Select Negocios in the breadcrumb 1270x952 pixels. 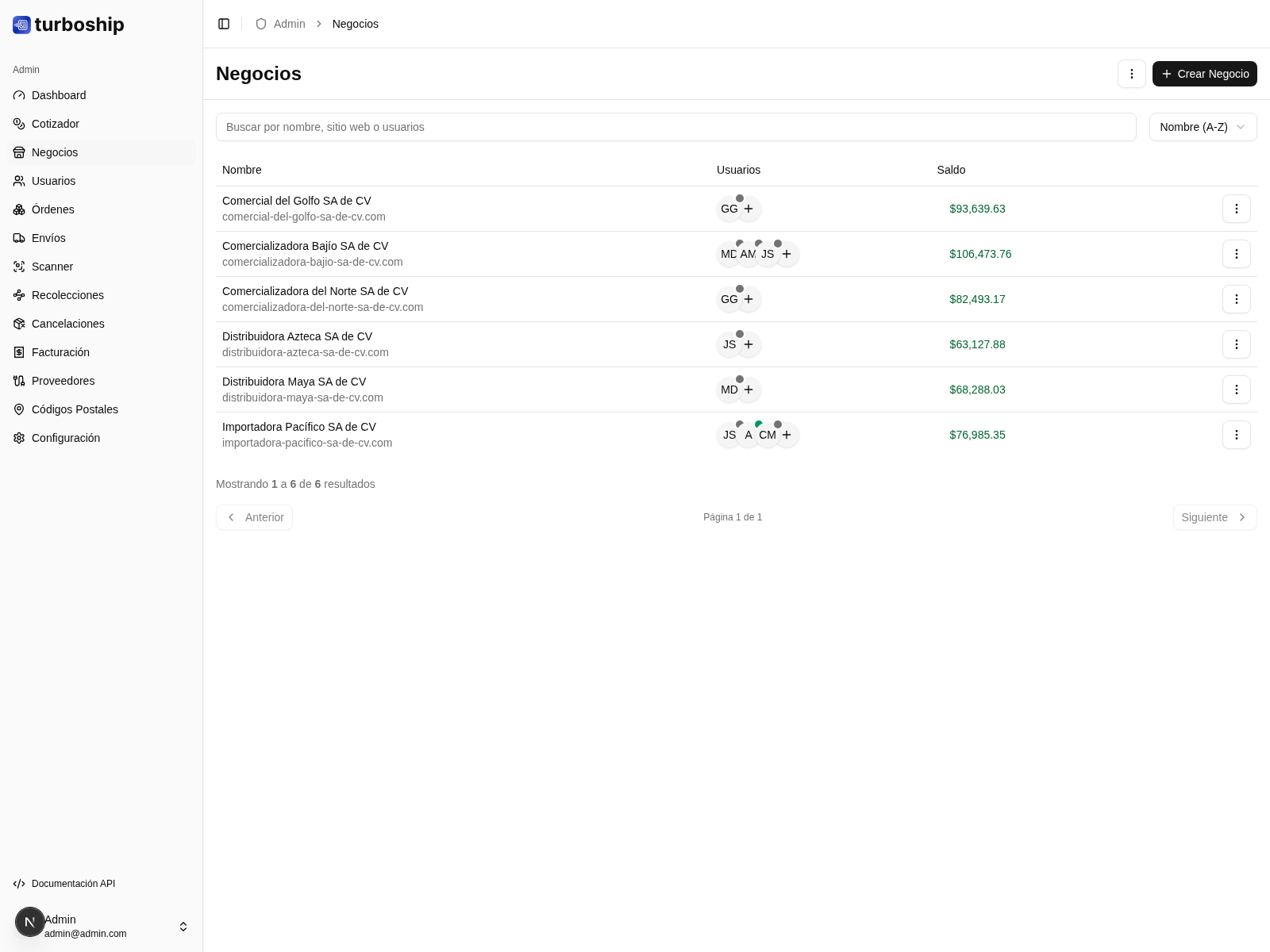click(x=355, y=24)
